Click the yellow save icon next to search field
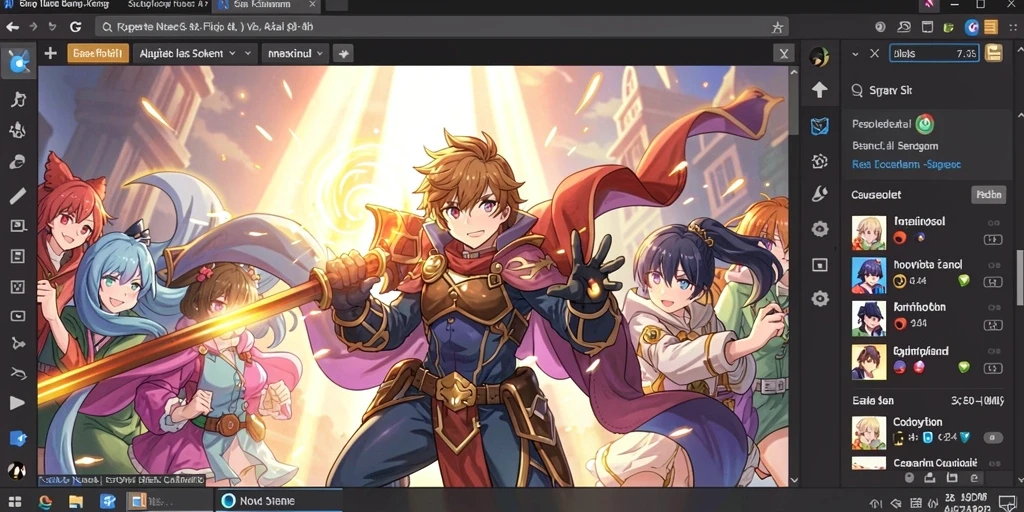Screen dimensions: 1024x512 click(993, 53)
